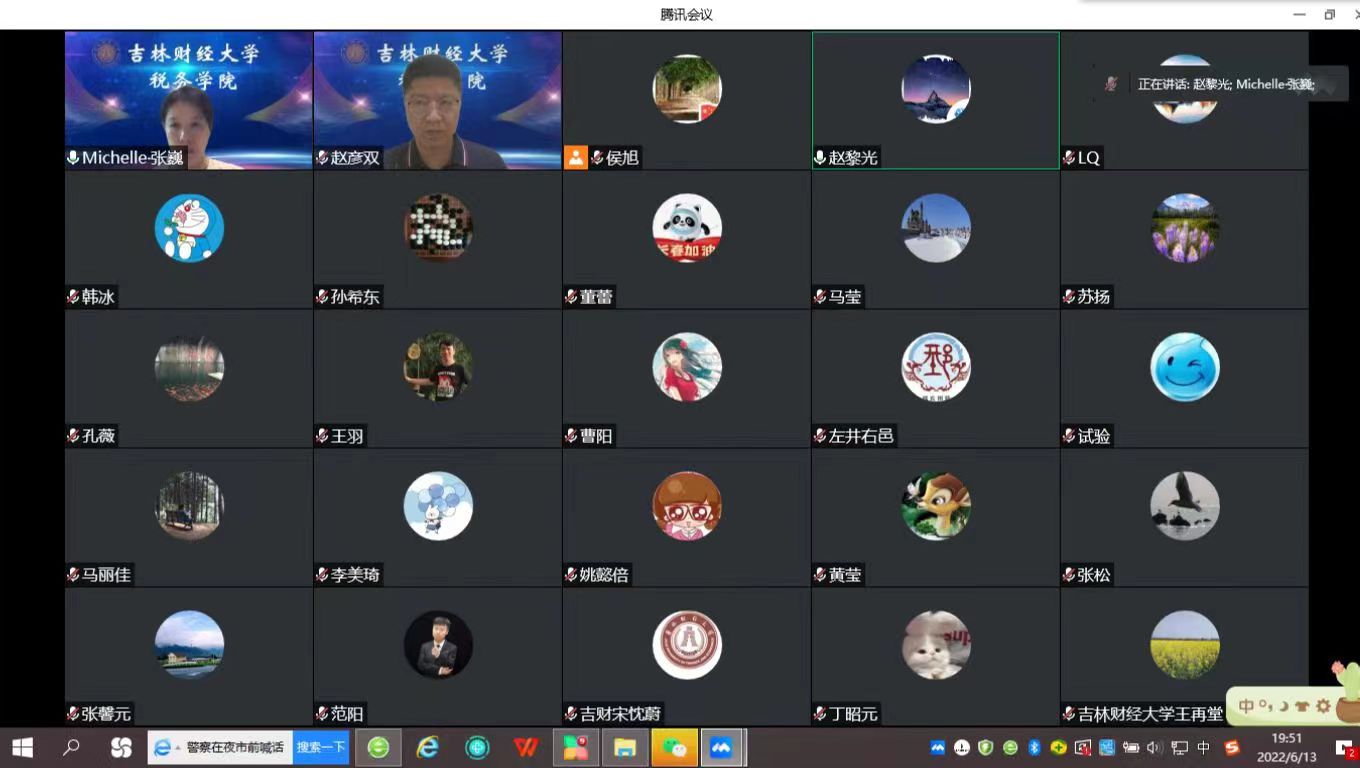Toggle punctuation mode on the IME bar

pos(1265,706)
